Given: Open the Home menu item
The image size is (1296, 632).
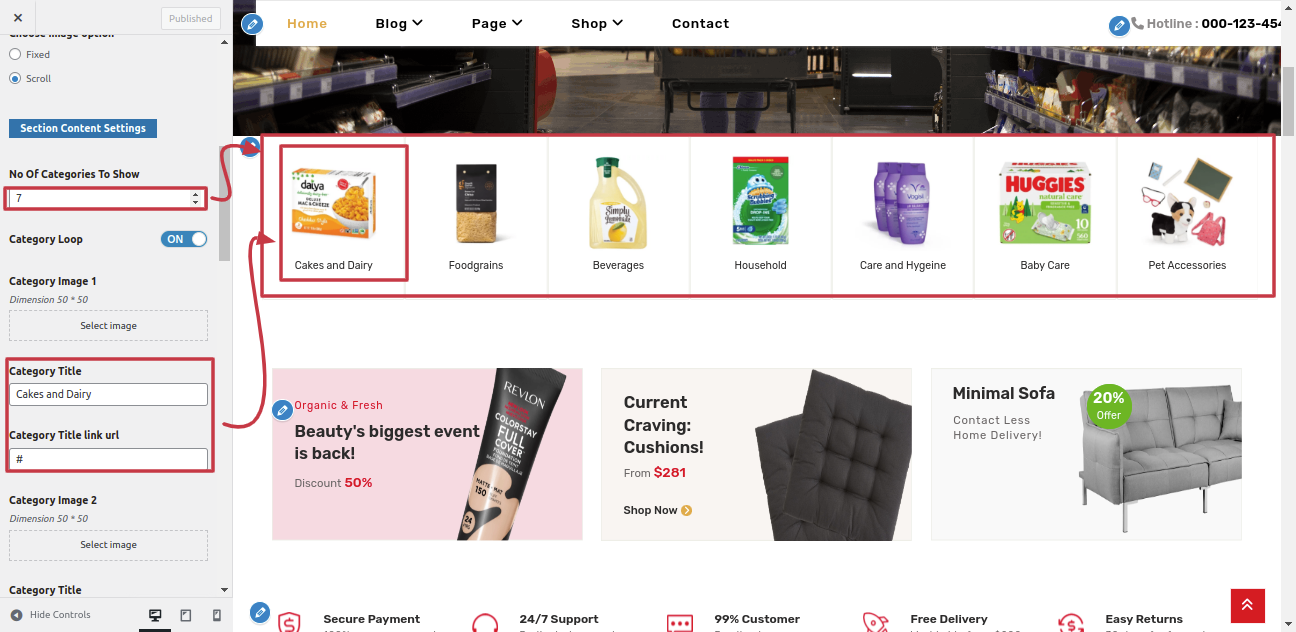Looking at the screenshot, I should pyautogui.click(x=307, y=23).
